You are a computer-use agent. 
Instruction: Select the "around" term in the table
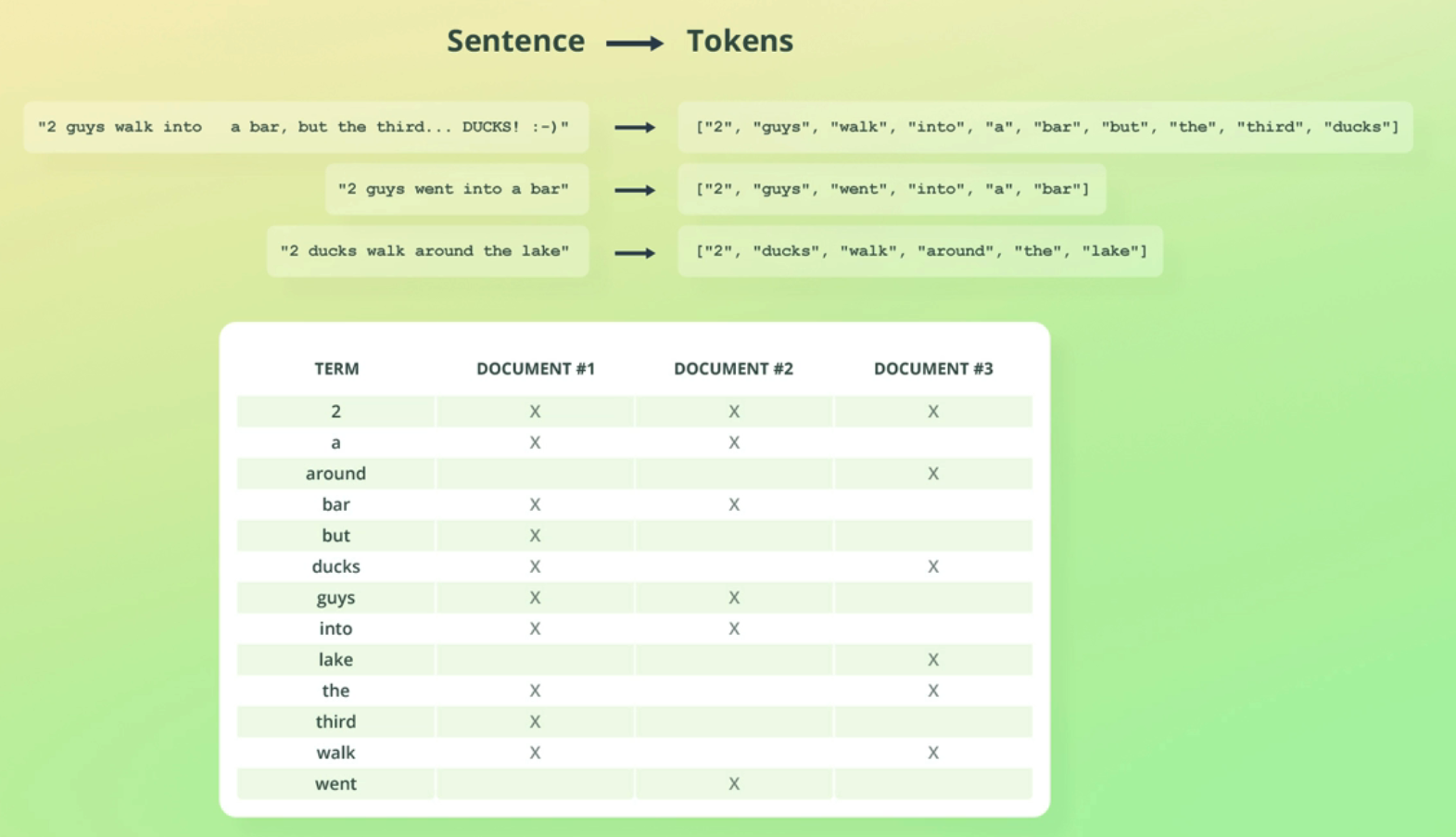click(336, 474)
